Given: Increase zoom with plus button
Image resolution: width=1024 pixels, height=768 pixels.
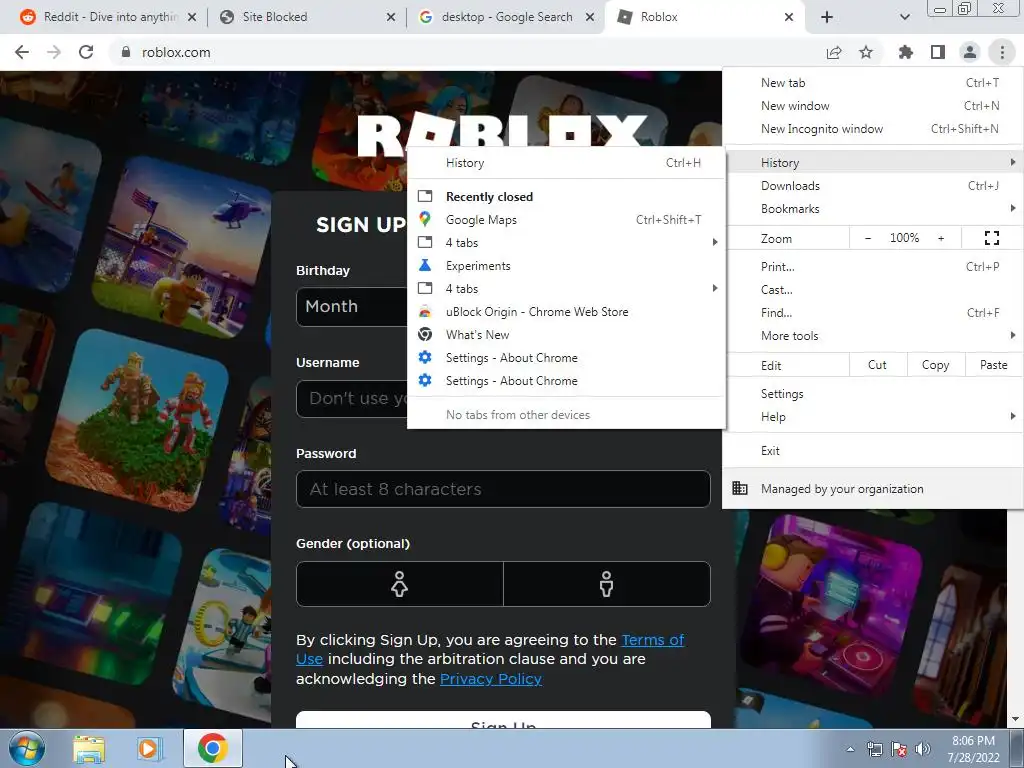Looking at the screenshot, I should pyautogui.click(x=941, y=238).
